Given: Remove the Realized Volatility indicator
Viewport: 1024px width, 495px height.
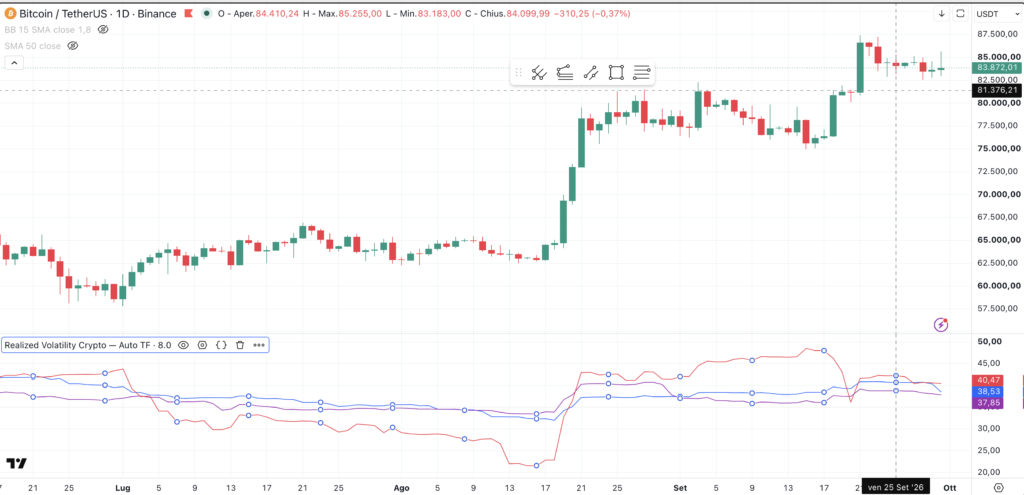Looking at the screenshot, I should [x=240, y=345].
